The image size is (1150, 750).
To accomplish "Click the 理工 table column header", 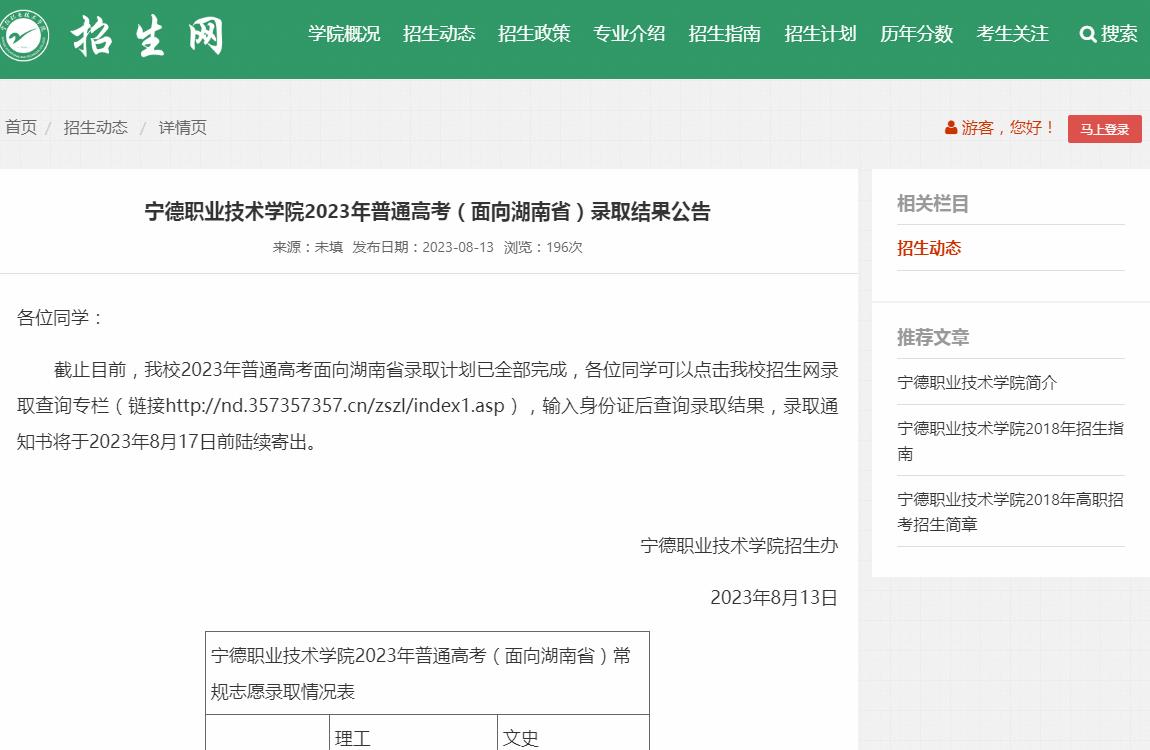I will [353, 738].
